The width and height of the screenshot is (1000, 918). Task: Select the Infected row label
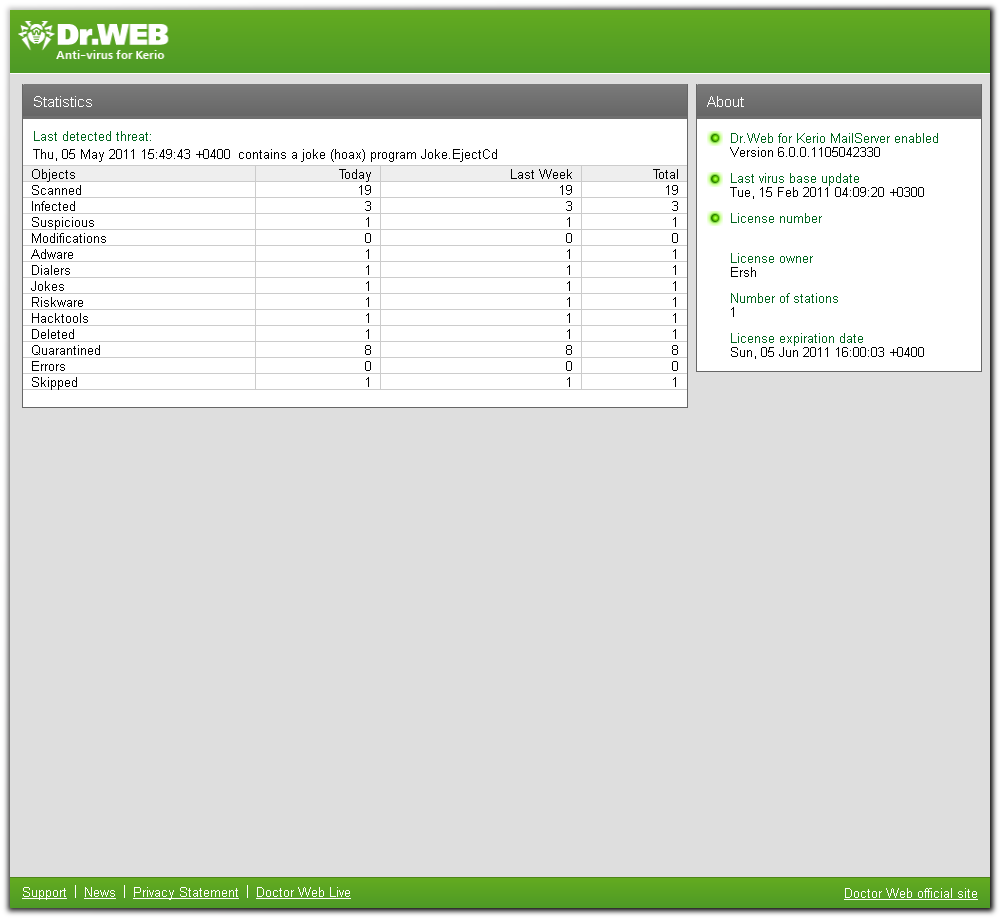tap(54, 206)
